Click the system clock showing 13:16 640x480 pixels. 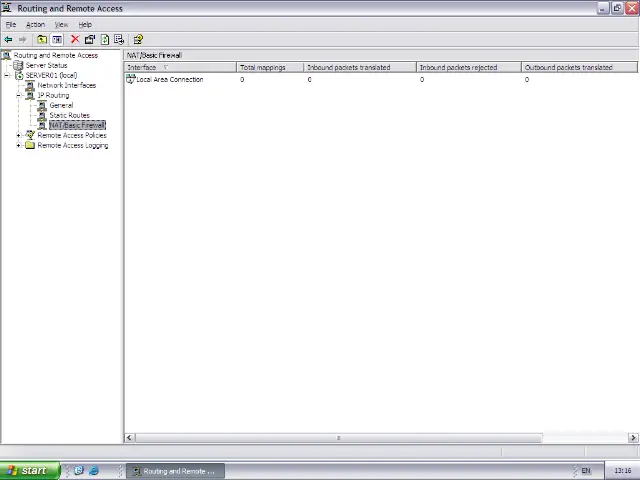pos(623,471)
